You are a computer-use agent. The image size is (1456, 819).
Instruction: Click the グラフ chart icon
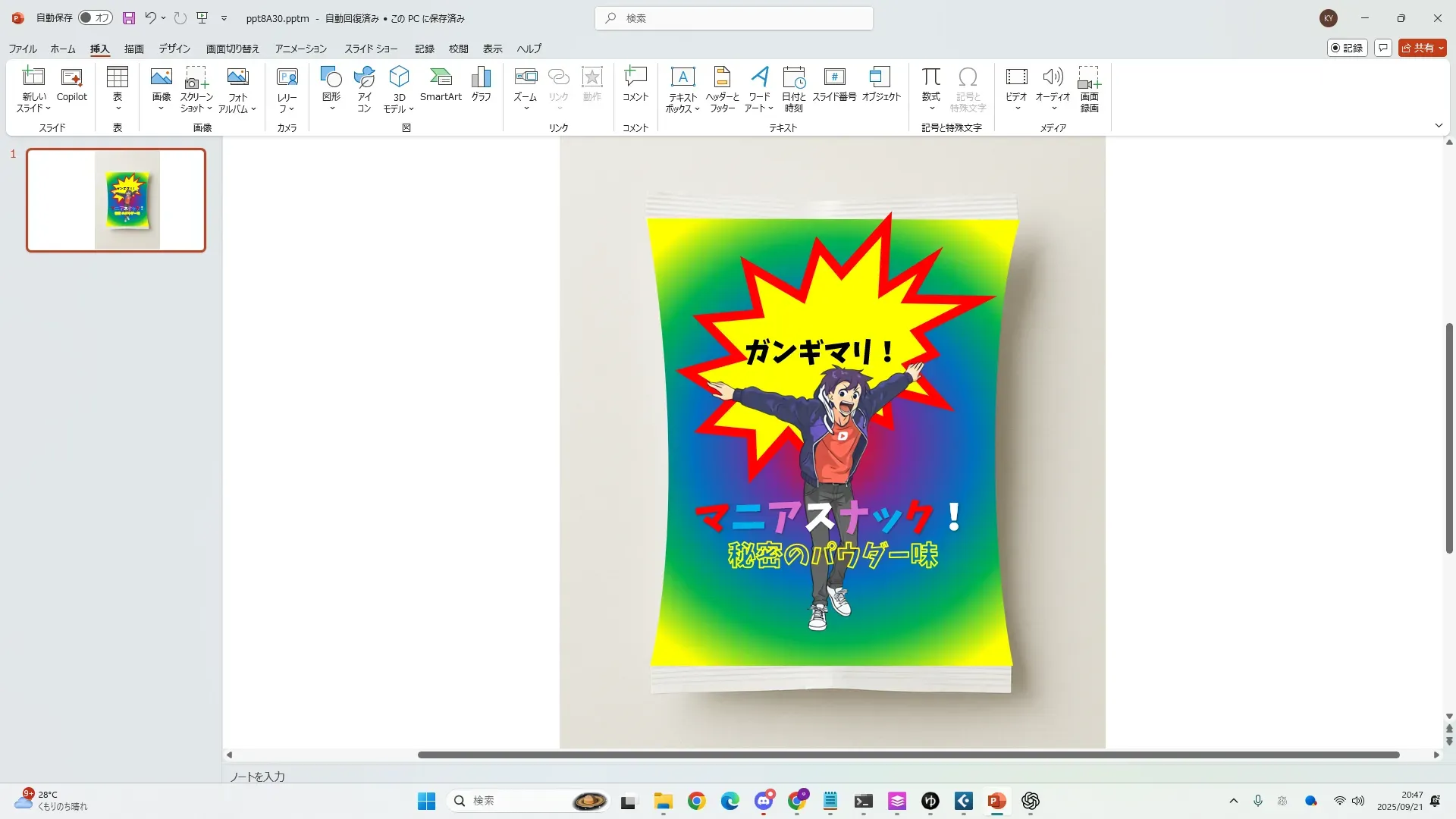pos(481,83)
